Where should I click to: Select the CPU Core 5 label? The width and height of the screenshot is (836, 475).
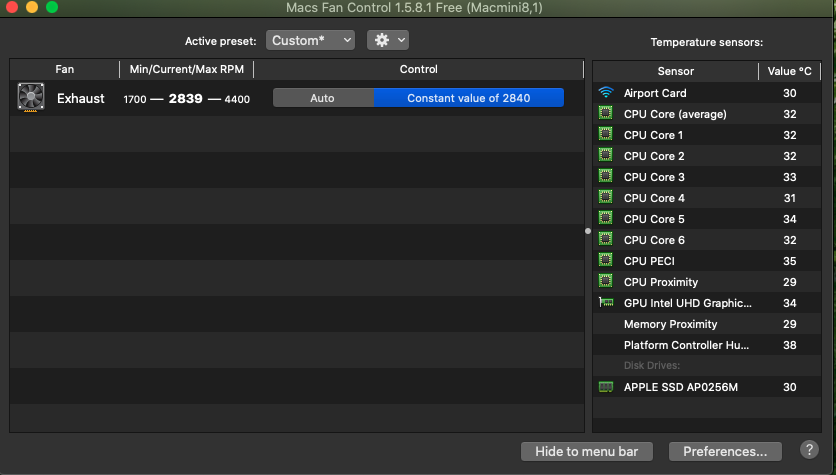coord(654,219)
